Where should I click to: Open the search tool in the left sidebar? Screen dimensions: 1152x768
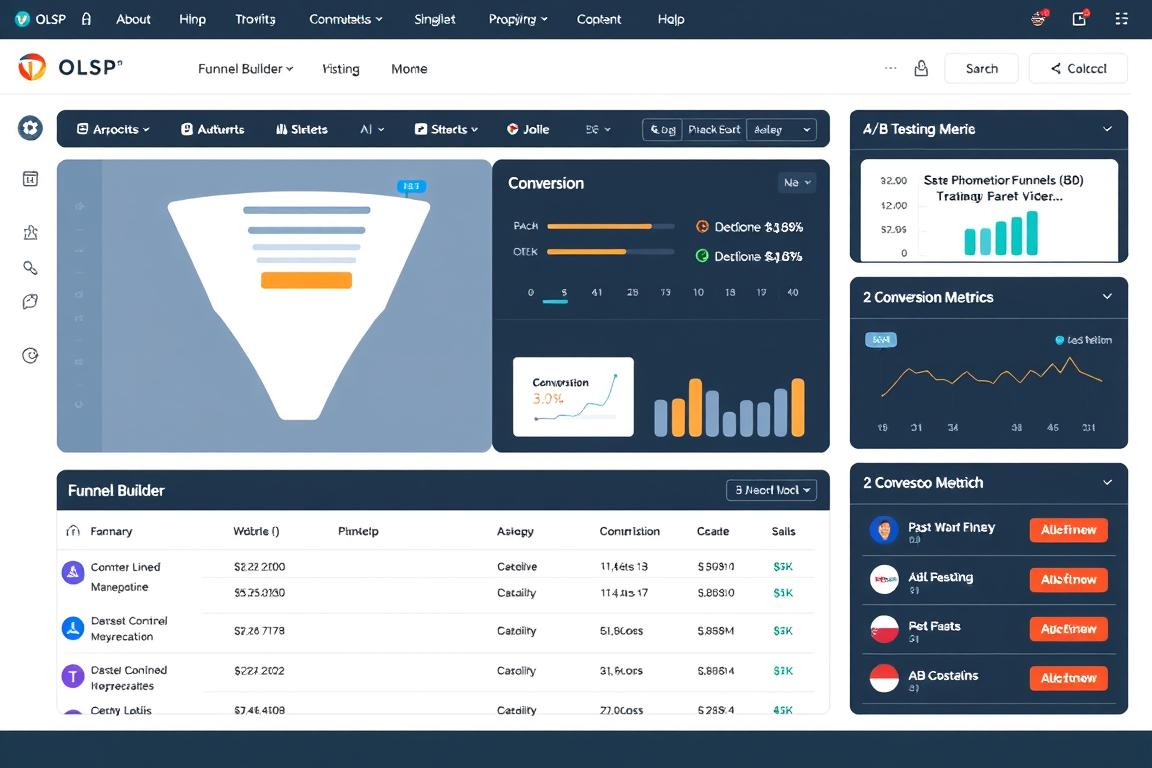(30, 267)
